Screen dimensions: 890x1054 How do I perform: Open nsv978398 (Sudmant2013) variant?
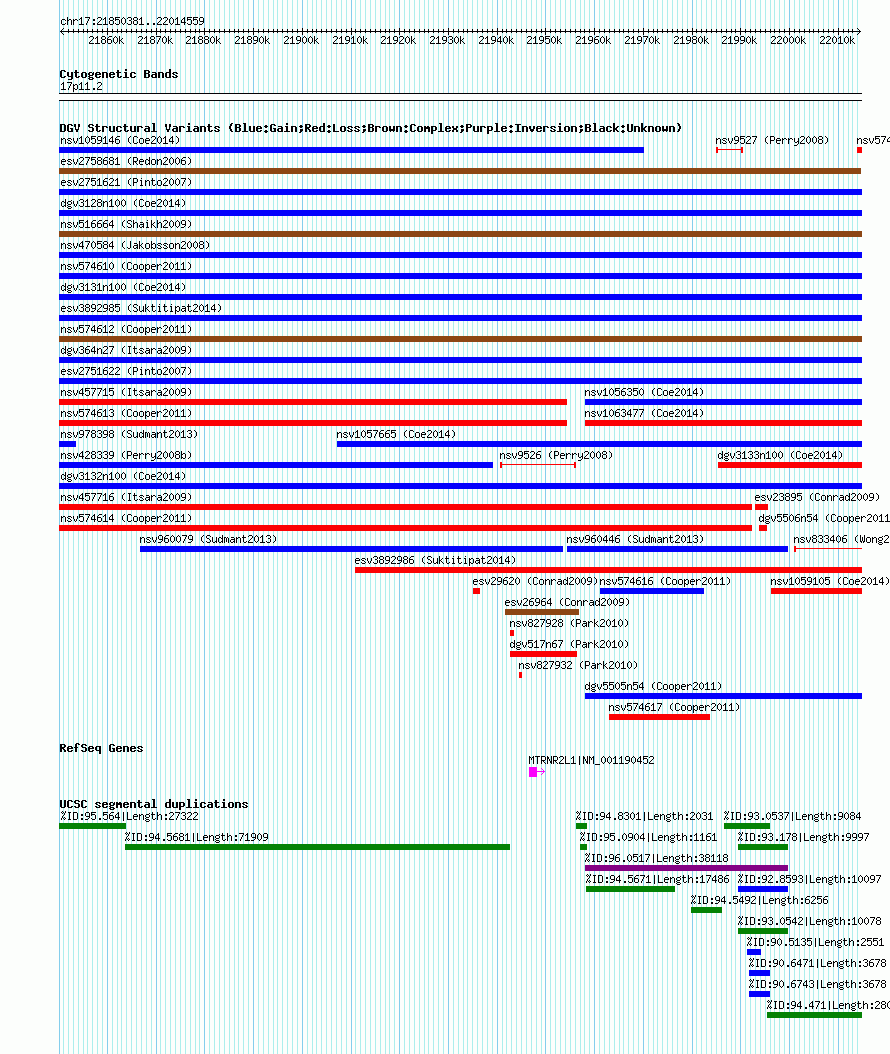tap(128, 434)
